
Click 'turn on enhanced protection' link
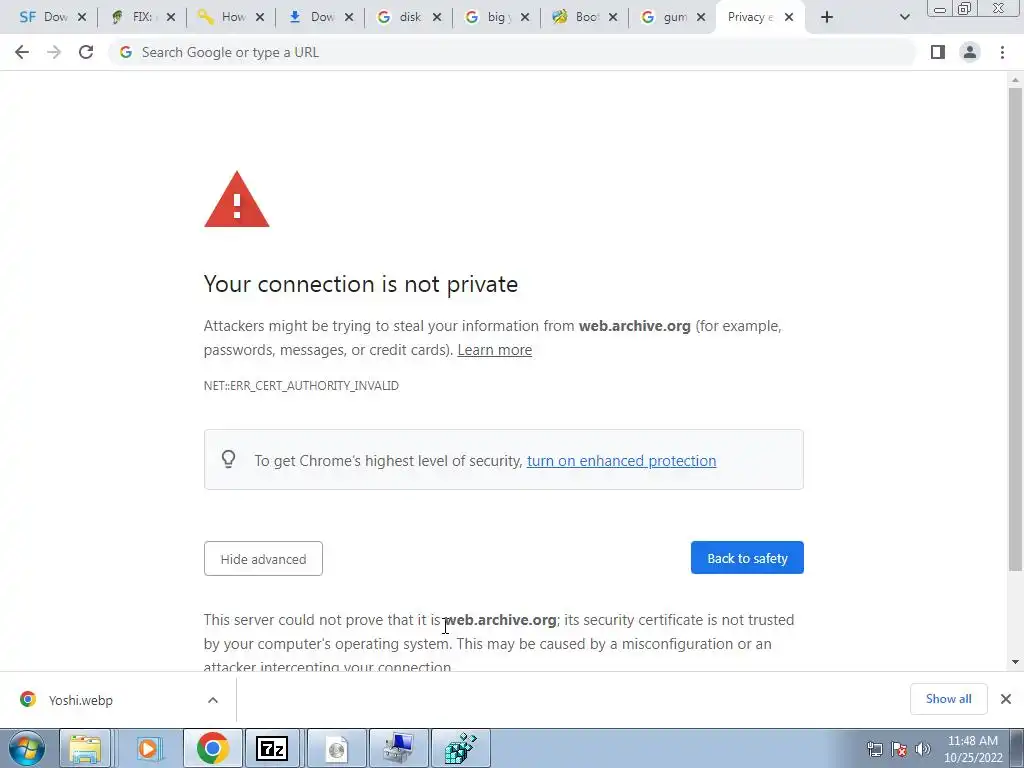tap(621, 461)
